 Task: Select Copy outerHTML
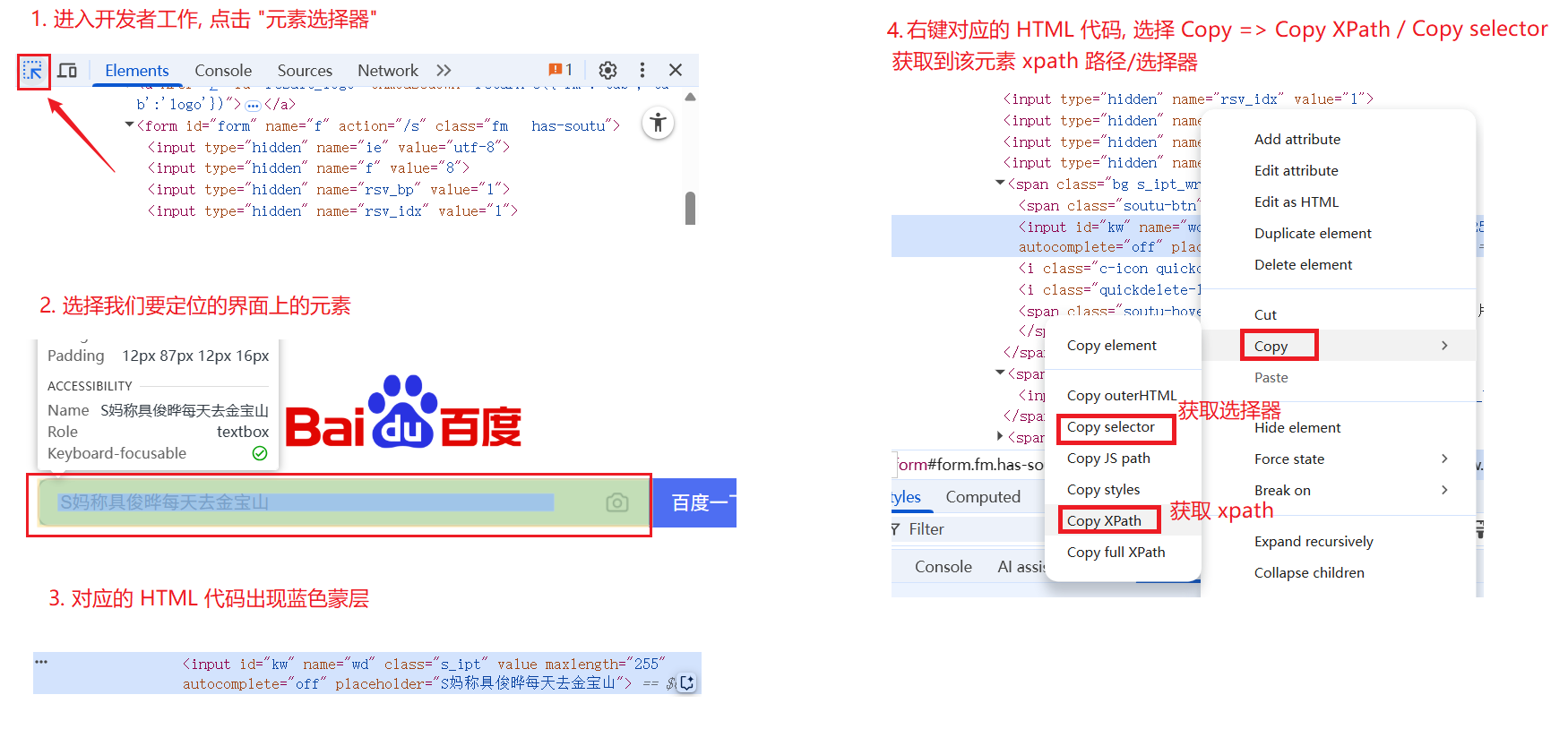click(1121, 395)
